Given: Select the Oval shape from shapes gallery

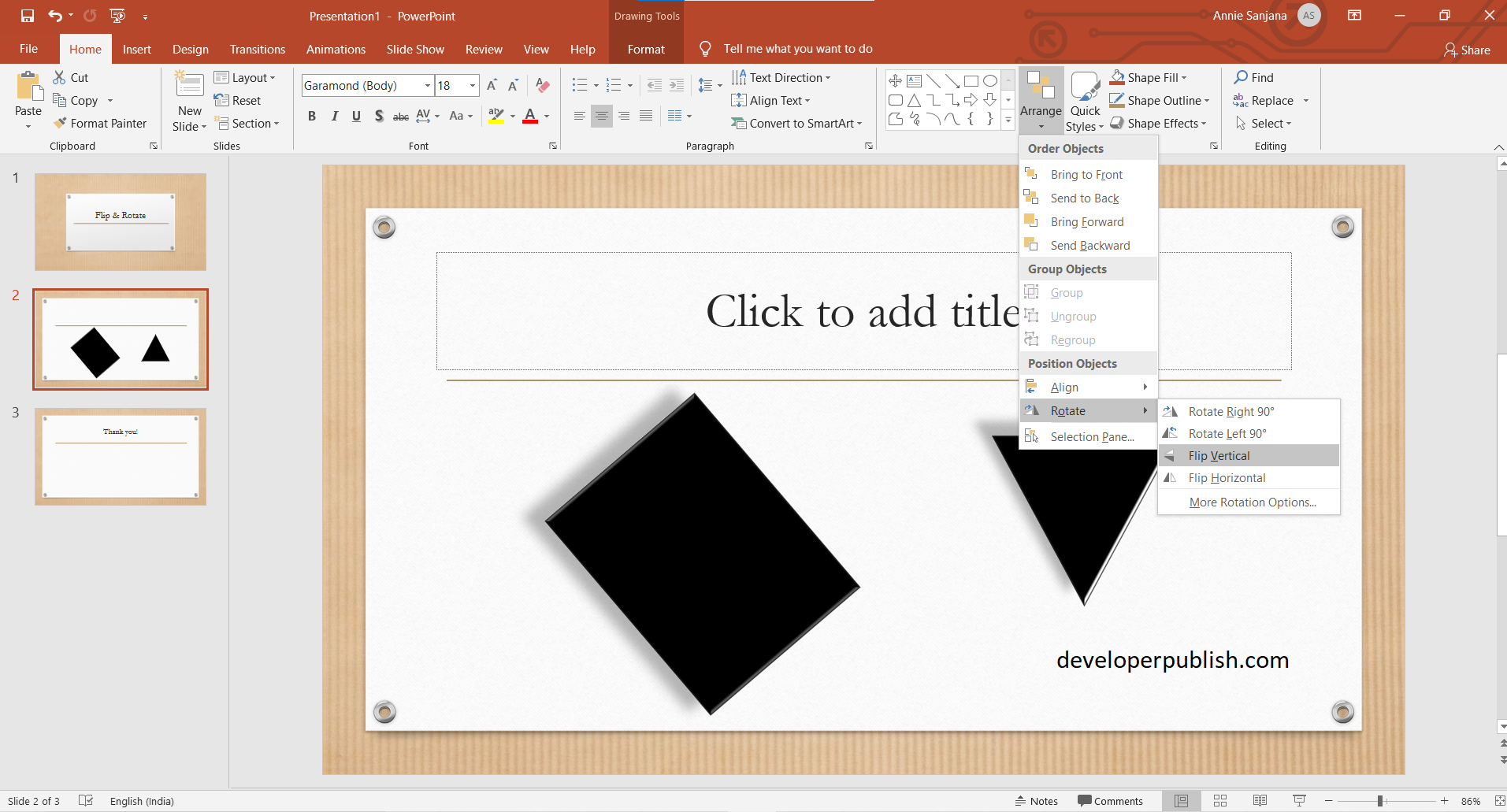Looking at the screenshot, I should [990, 80].
